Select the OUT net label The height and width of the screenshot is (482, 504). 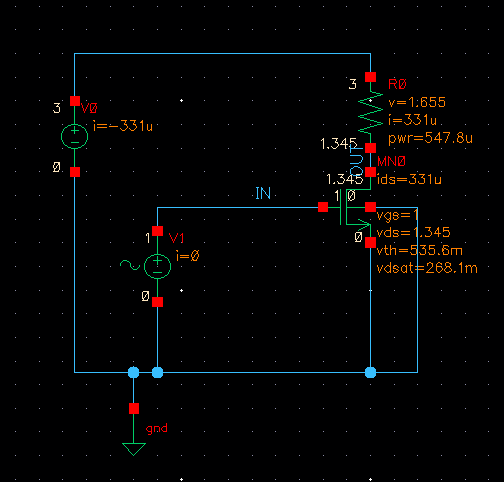tap(356, 160)
